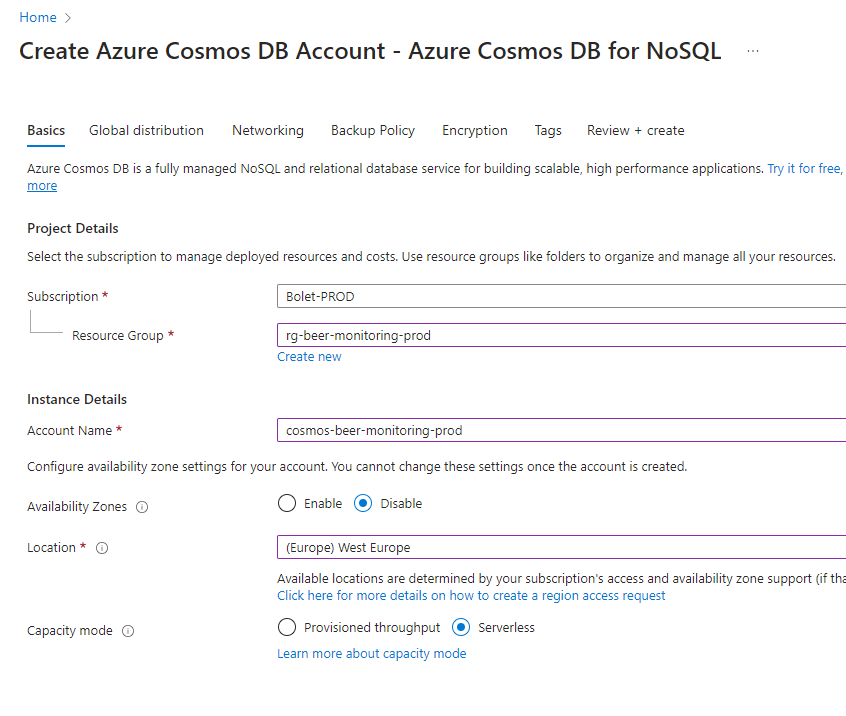Viewport: 846px width, 716px height.
Task: Open the Tags tab
Action: [x=548, y=131]
